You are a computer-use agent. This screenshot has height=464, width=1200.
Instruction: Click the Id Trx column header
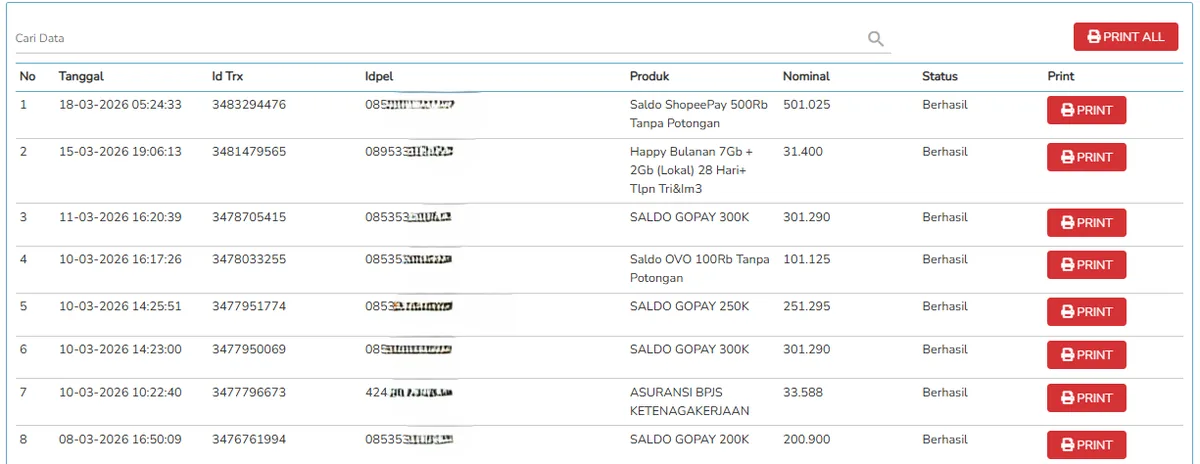[227, 76]
